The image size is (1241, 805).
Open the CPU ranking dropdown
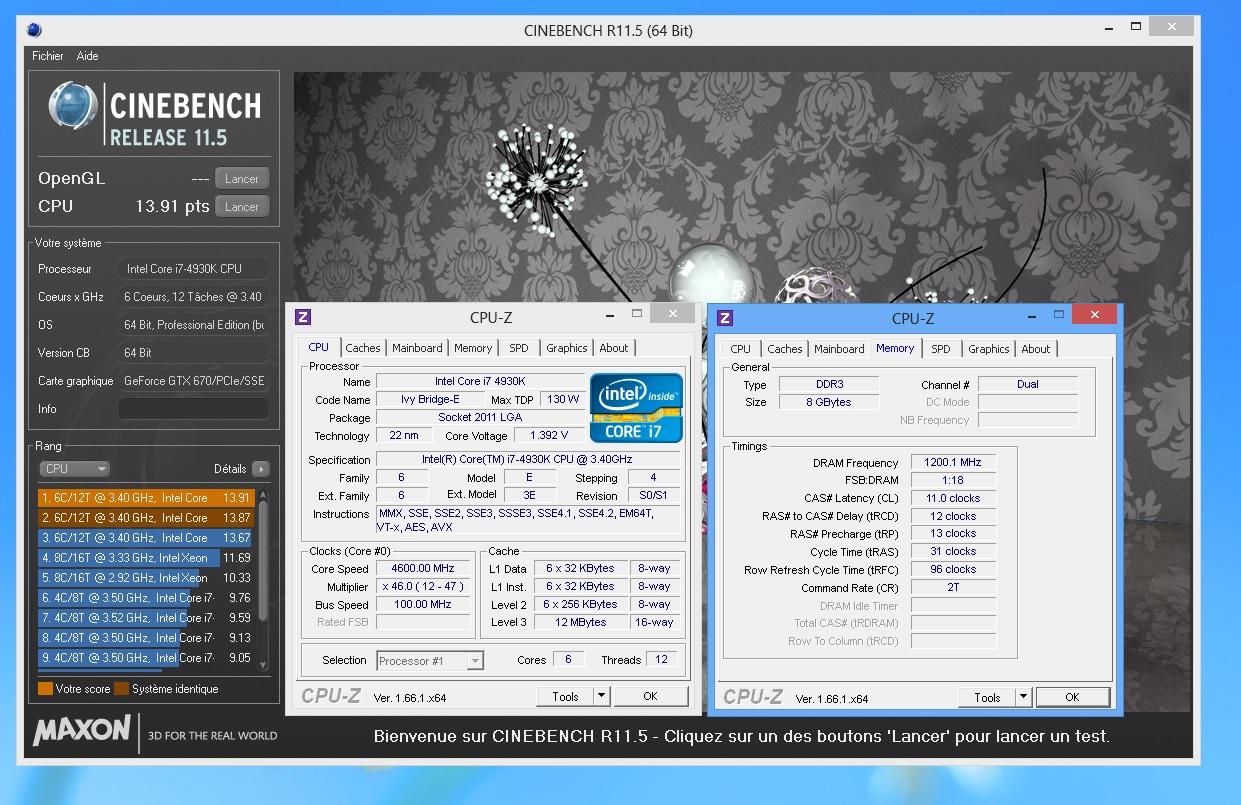pyautogui.click(x=75, y=468)
